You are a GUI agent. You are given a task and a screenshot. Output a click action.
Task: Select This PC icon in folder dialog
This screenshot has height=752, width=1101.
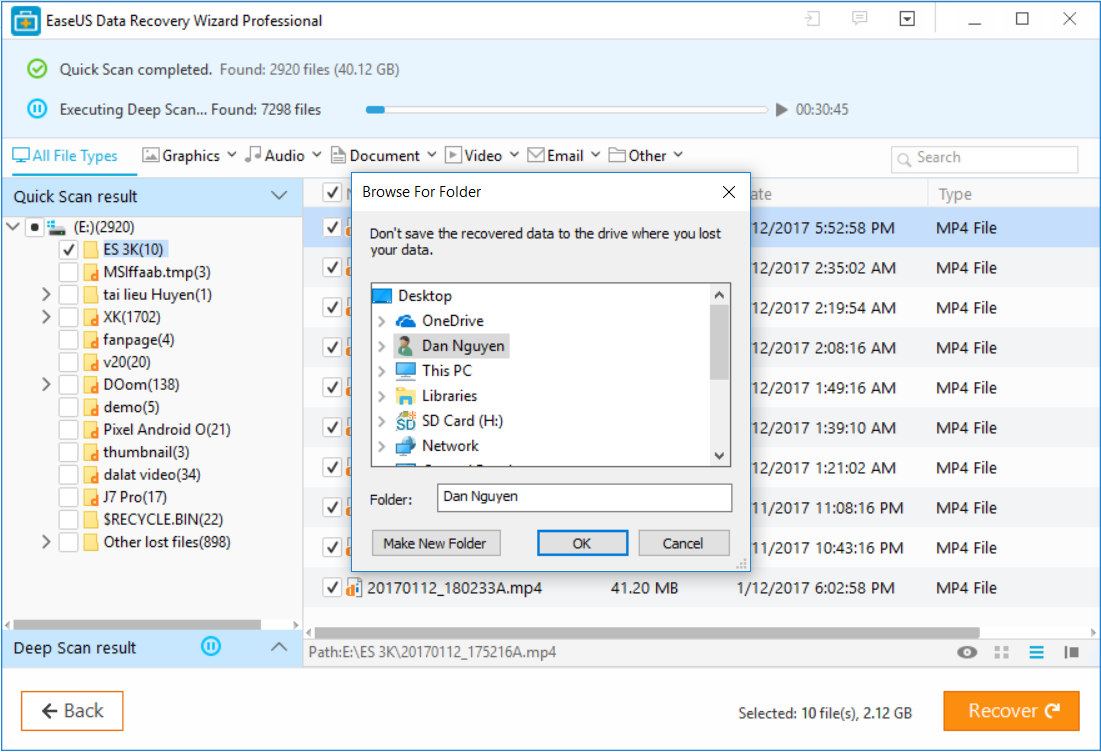click(406, 371)
